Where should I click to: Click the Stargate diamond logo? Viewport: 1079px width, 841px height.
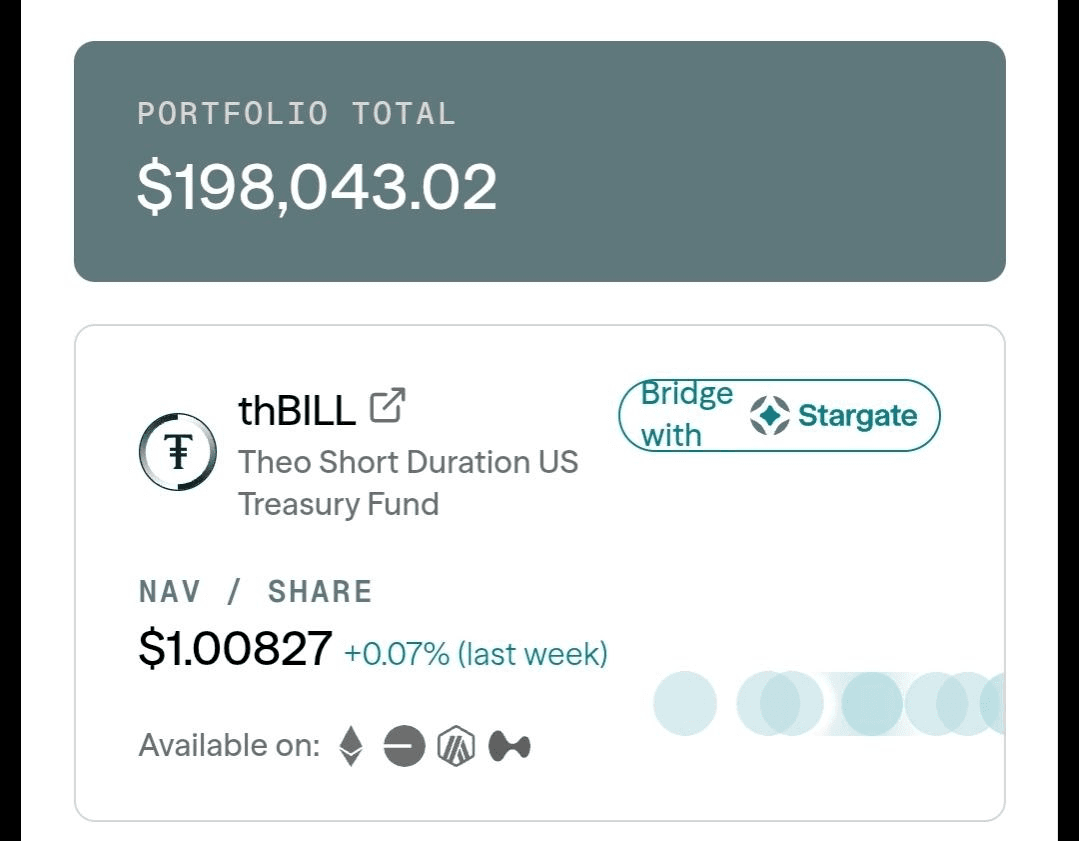coord(770,416)
